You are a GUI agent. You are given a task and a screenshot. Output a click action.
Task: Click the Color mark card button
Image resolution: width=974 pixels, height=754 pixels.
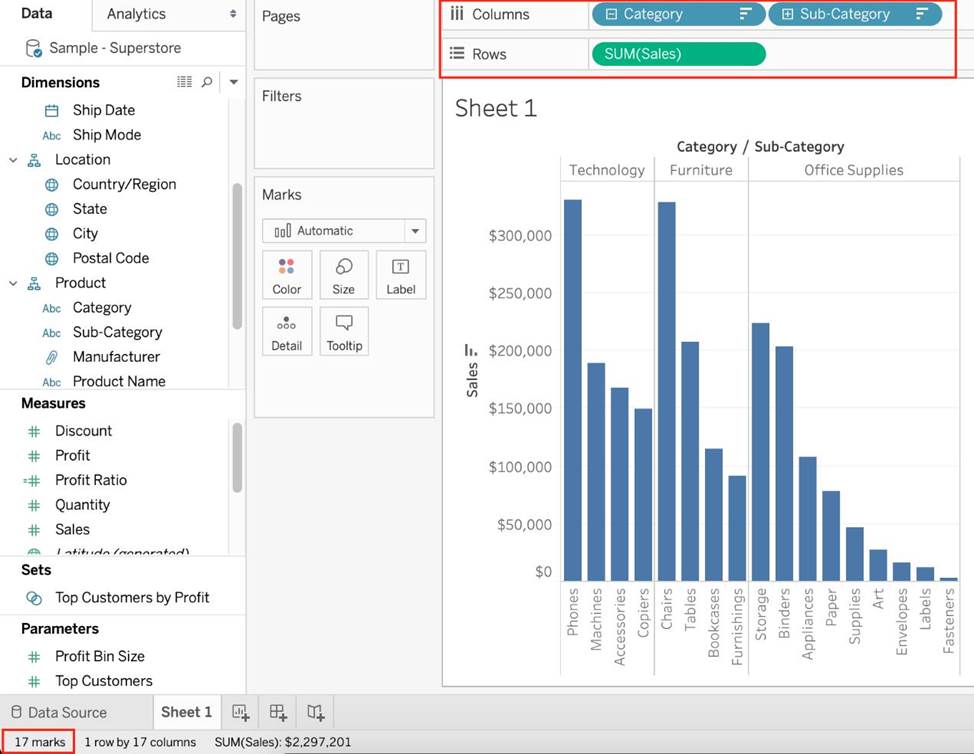pyautogui.click(x=287, y=275)
